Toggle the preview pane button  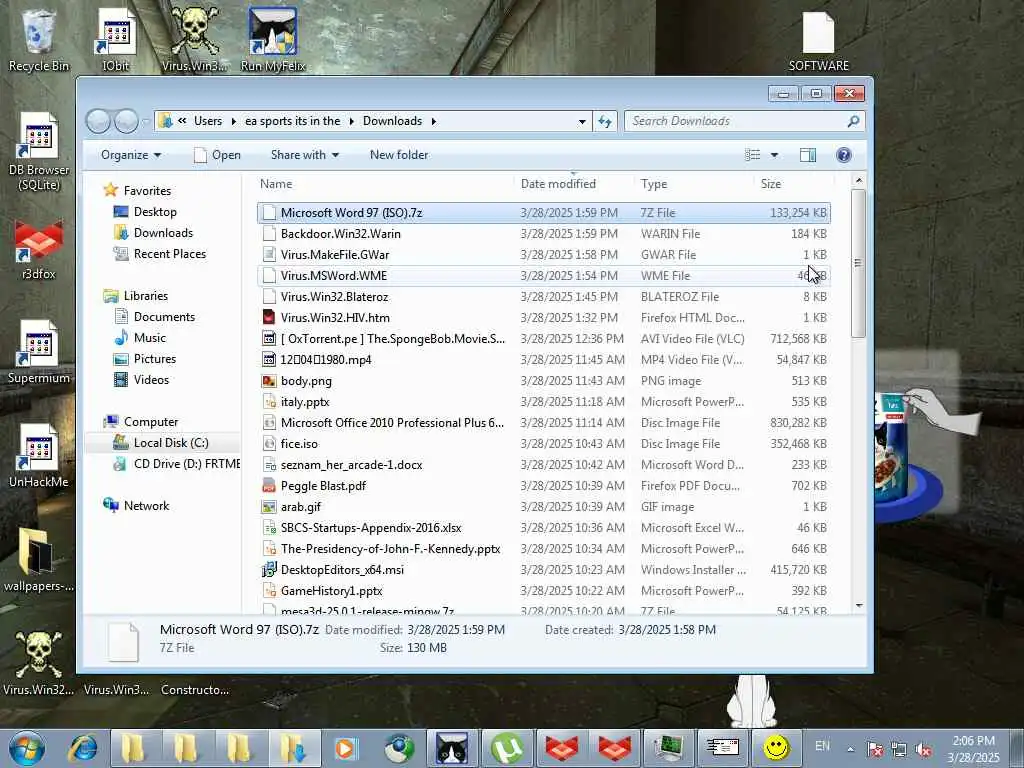click(808, 155)
